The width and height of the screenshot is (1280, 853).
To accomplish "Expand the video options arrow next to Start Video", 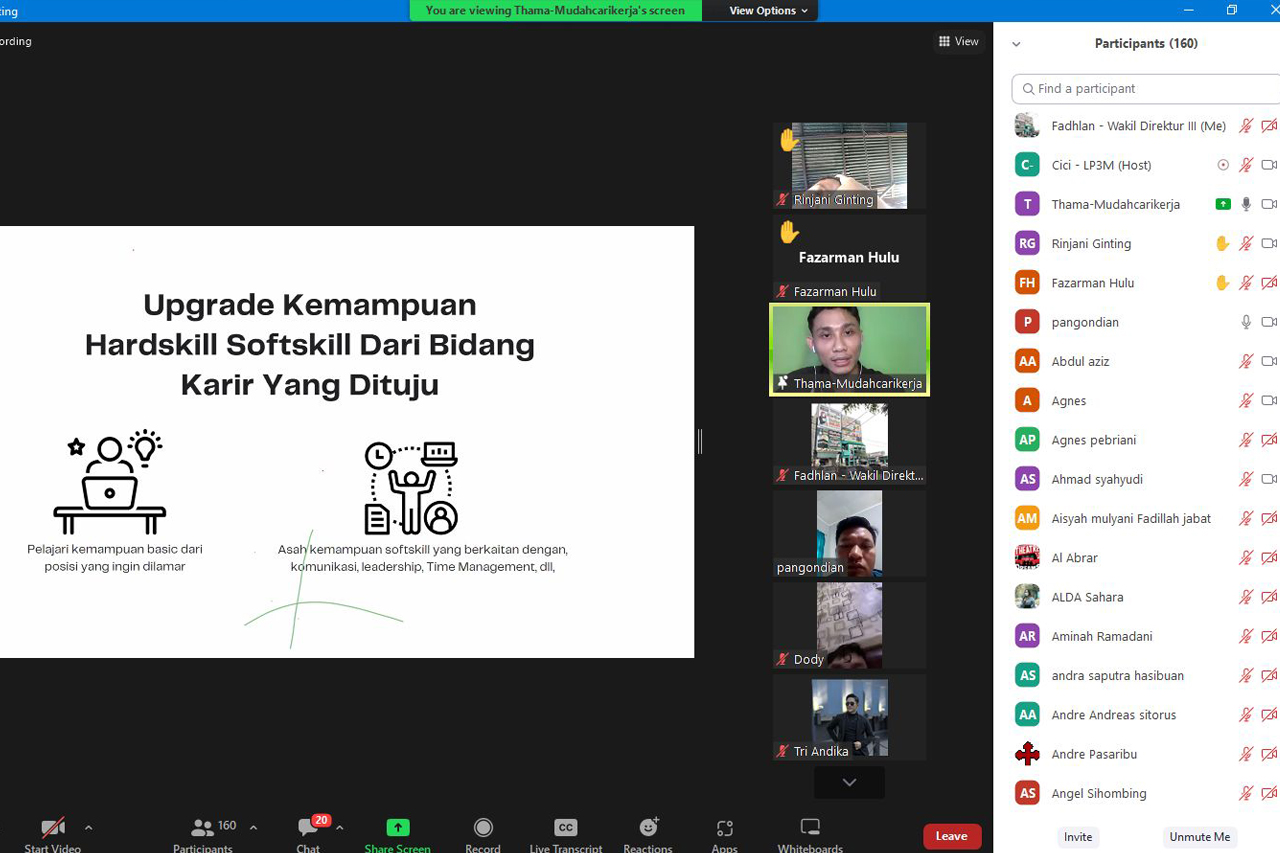I will pos(89,828).
